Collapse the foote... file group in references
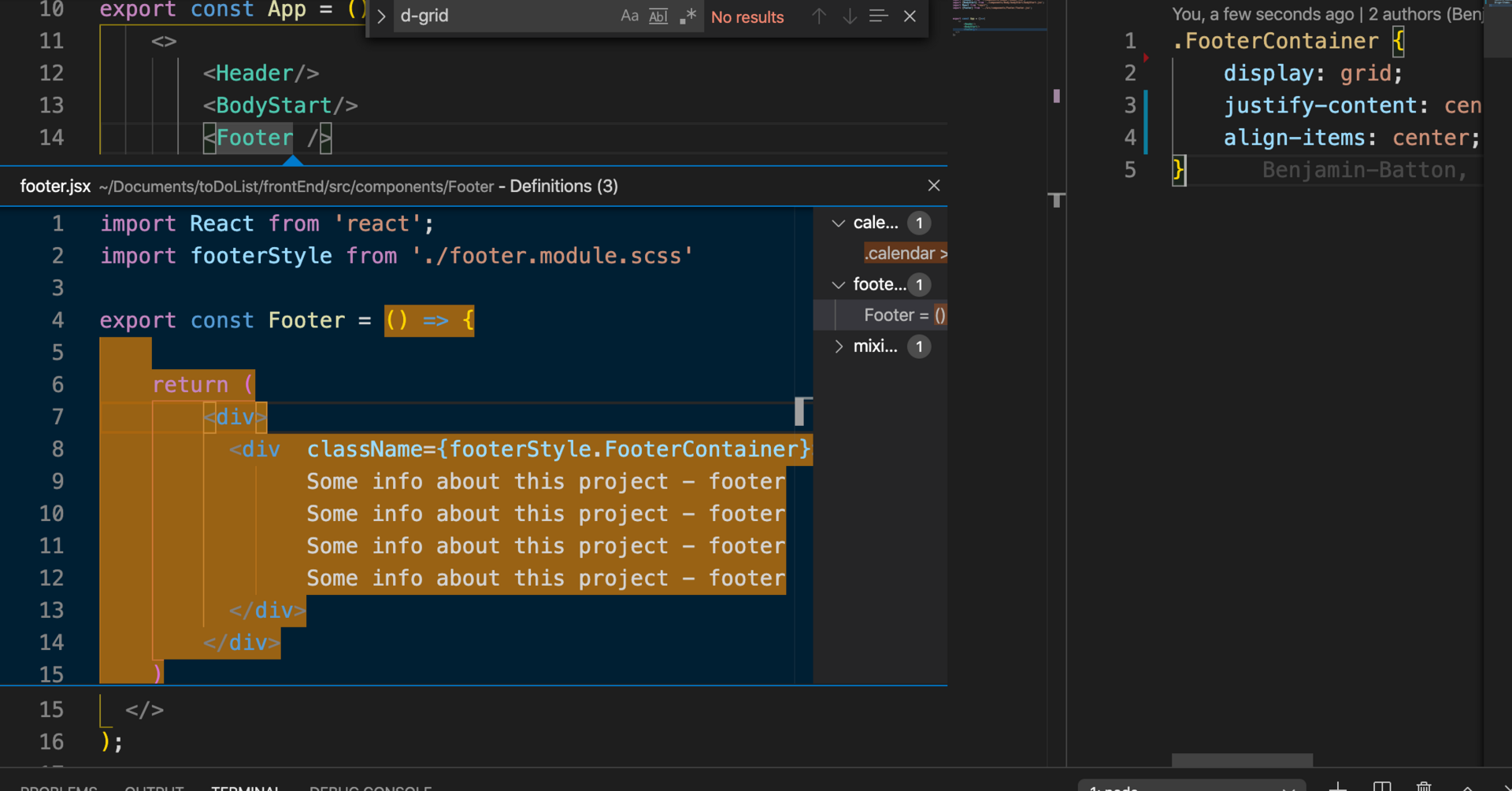The width and height of the screenshot is (1512, 791). coord(839,285)
